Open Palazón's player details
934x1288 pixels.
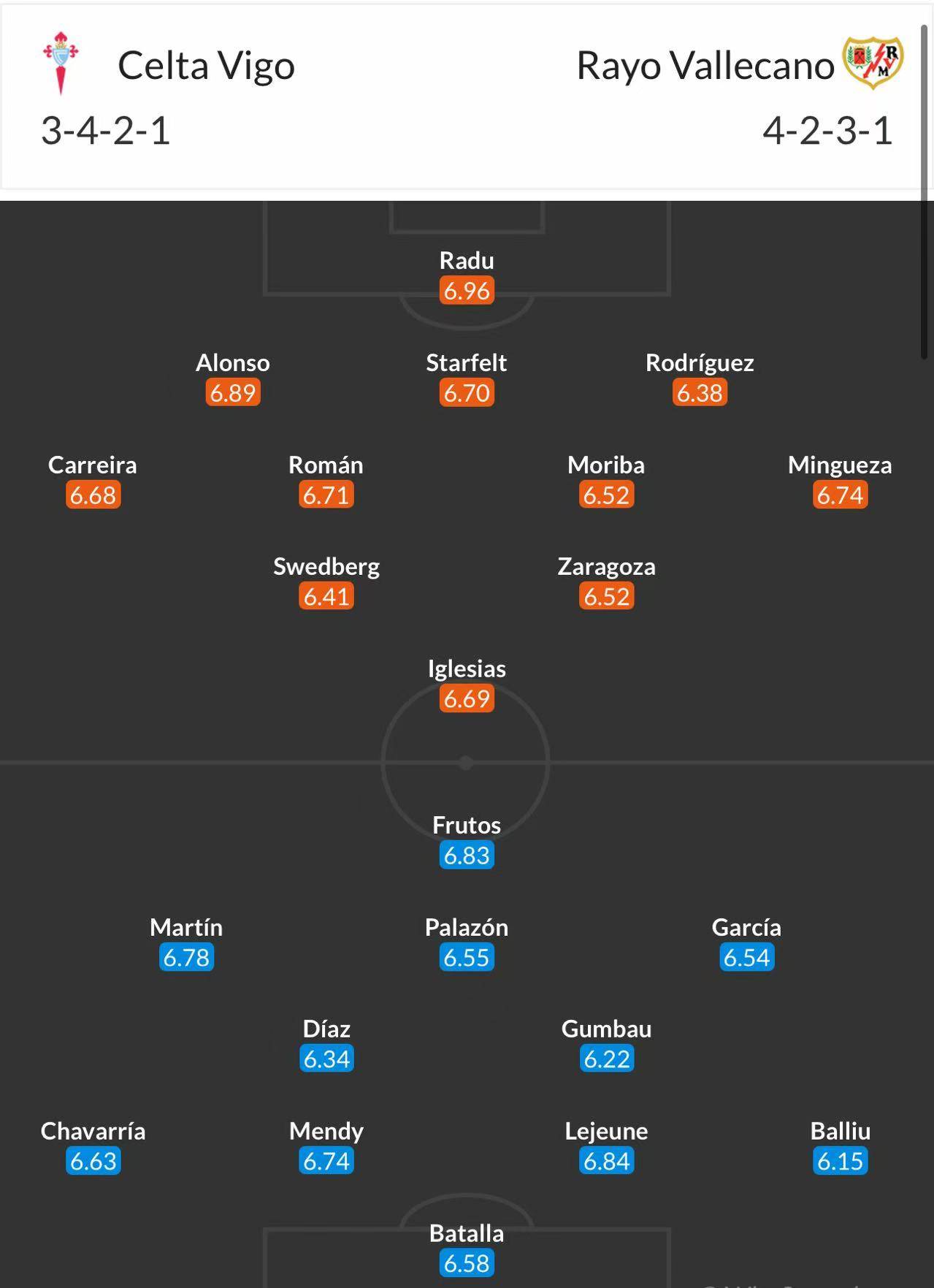point(467,928)
